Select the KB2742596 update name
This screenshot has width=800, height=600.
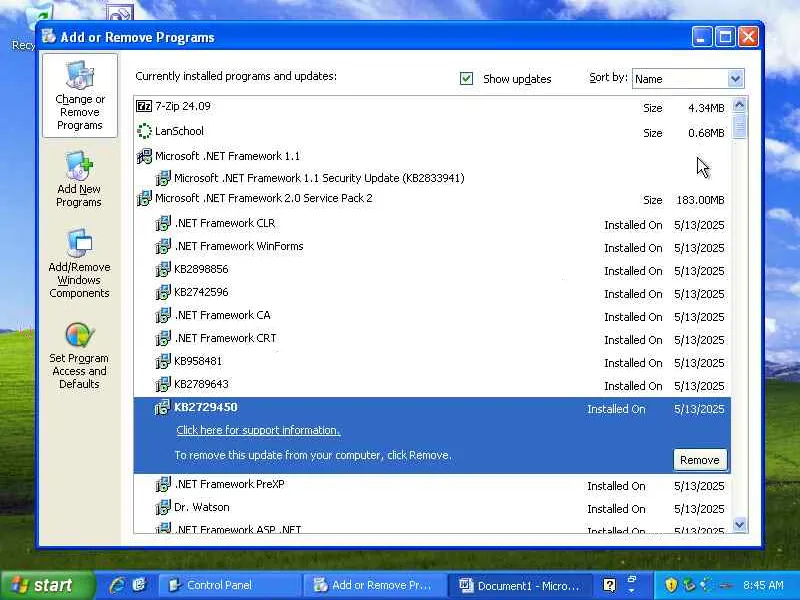pyautogui.click(x=201, y=292)
